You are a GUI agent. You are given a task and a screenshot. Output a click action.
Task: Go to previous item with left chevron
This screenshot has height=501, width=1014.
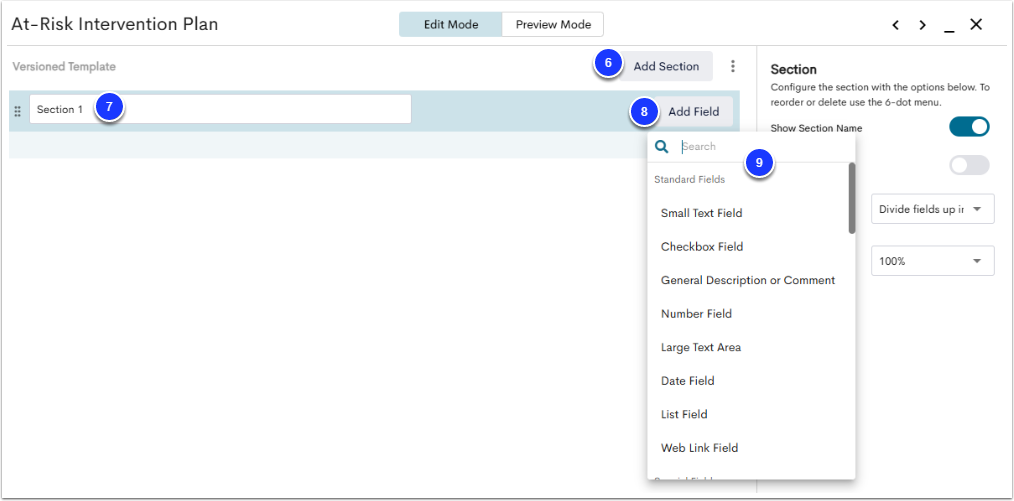click(x=896, y=25)
